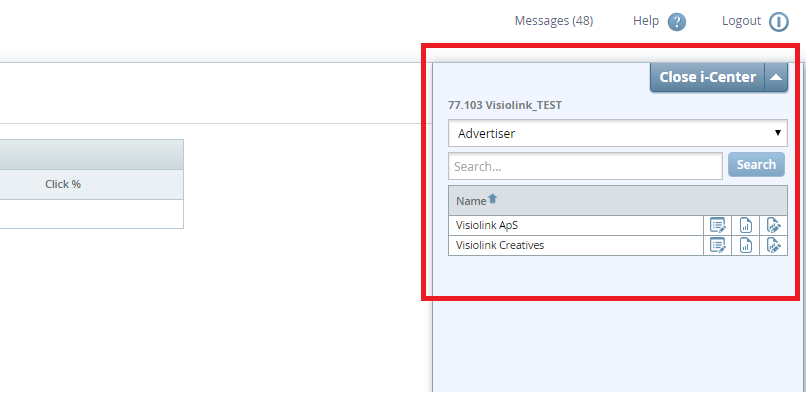Open the edit report icon for Visiolink ApS

point(774,225)
